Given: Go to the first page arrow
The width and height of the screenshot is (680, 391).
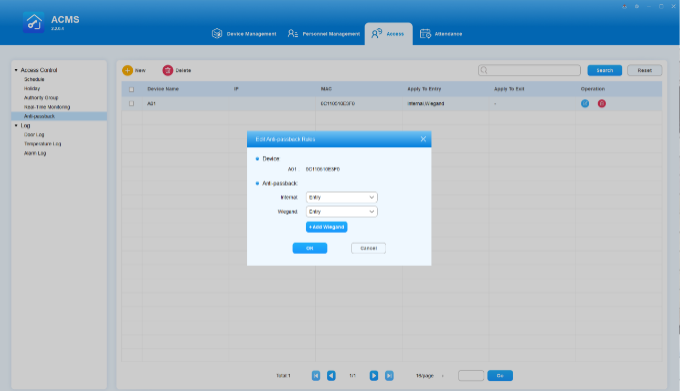Looking at the screenshot, I should (316, 375).
